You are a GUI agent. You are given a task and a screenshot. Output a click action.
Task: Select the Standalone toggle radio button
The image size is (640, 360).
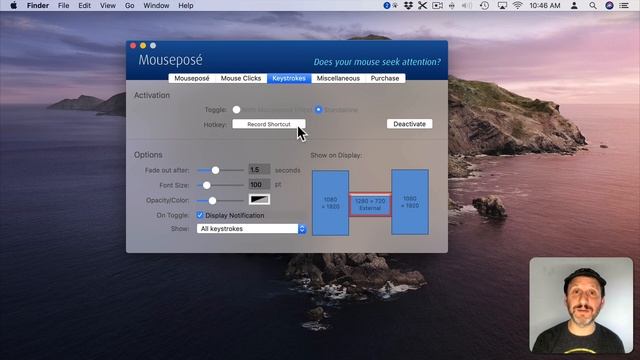pos(318,109)
